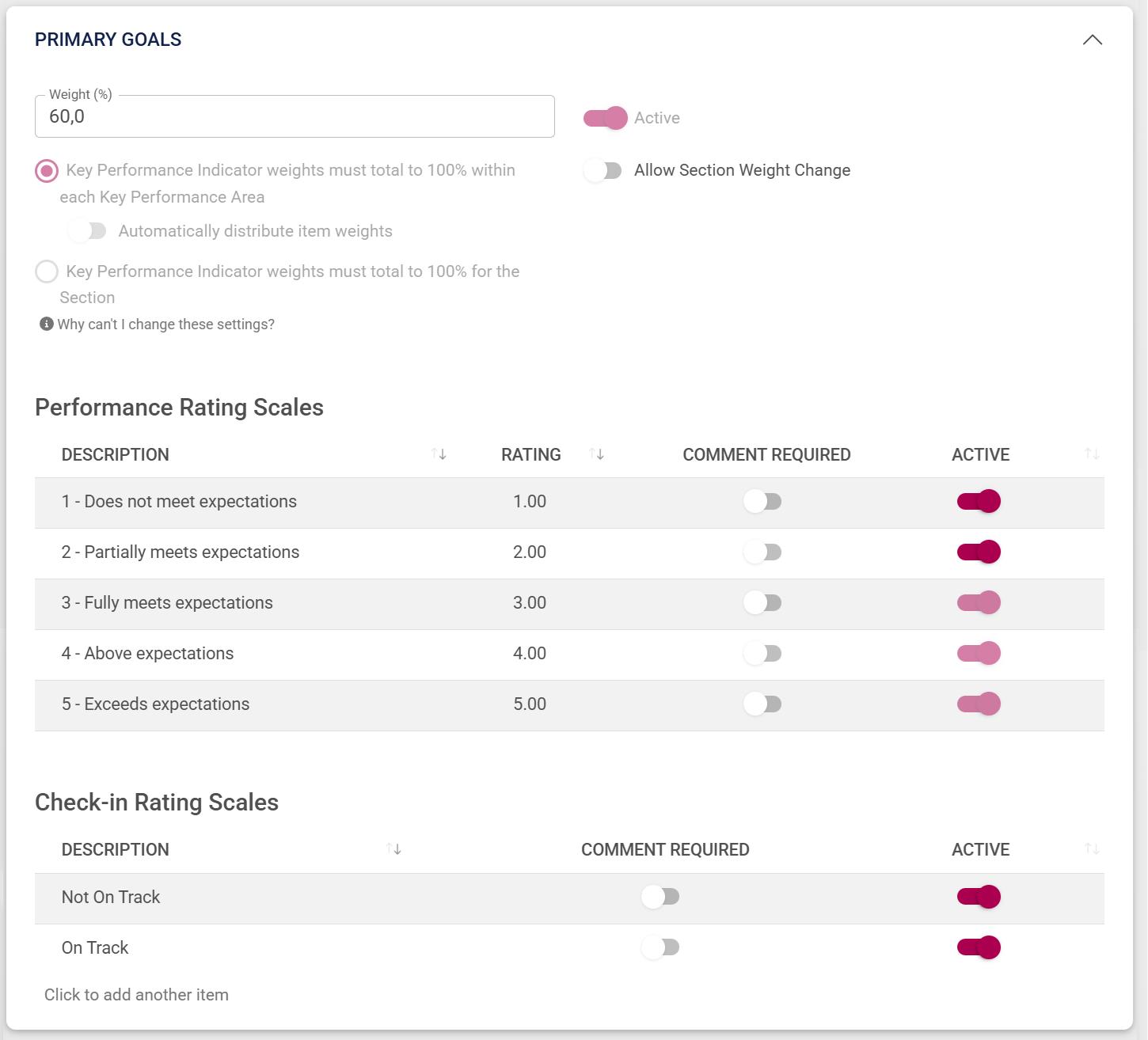The height and width of the screenshot is (1040, 1148).
Task: Open the Why can't I change these settings link
Action: pyautogui.click(x=166, y=324)
